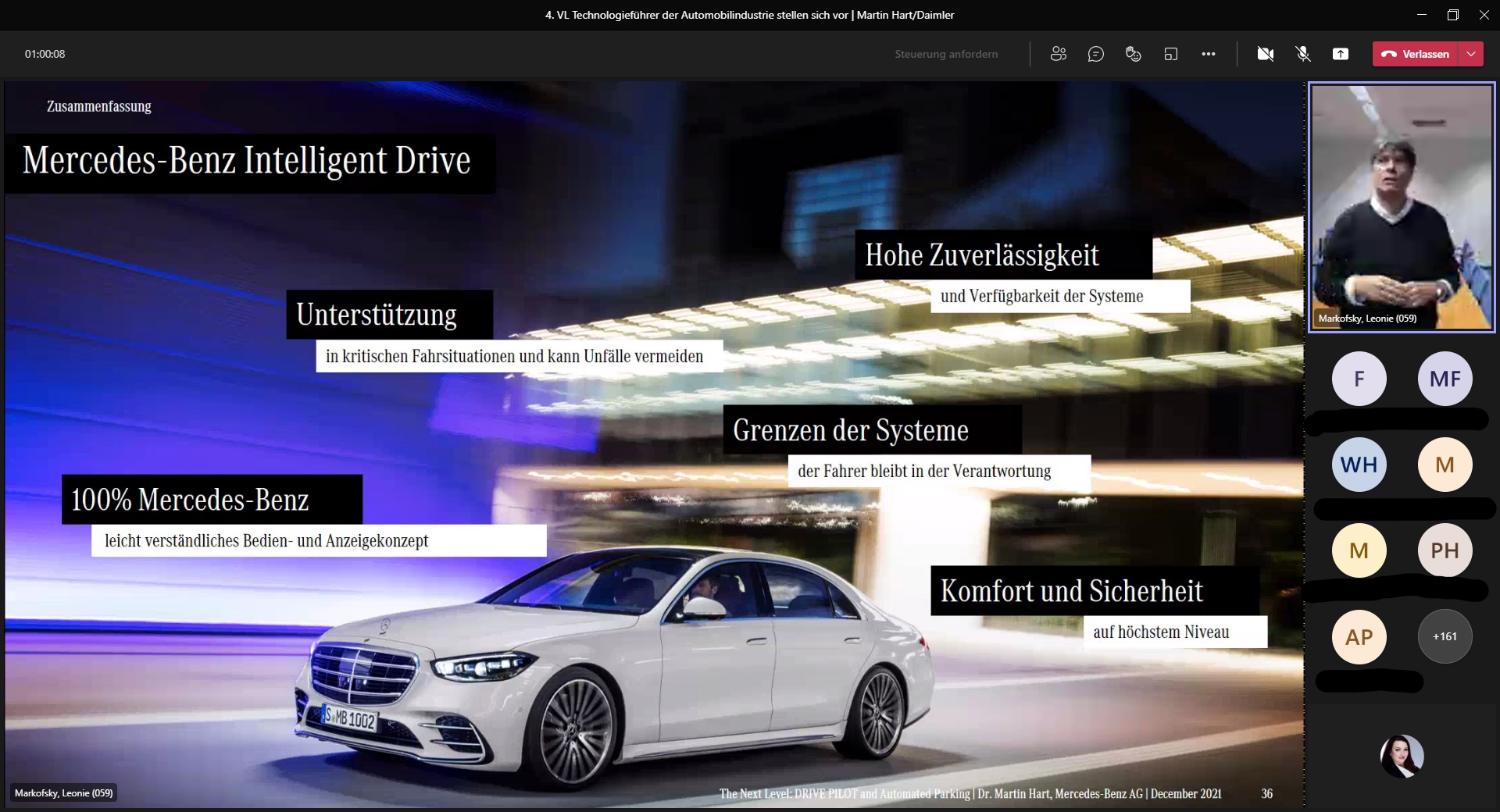Select participant avatar AP
Screen dimensions: 1500x812
(x=1359, y=637)
